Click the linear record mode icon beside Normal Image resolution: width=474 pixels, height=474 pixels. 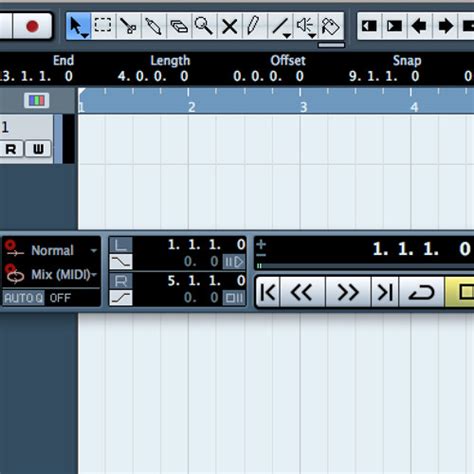[x=13, y=249]
